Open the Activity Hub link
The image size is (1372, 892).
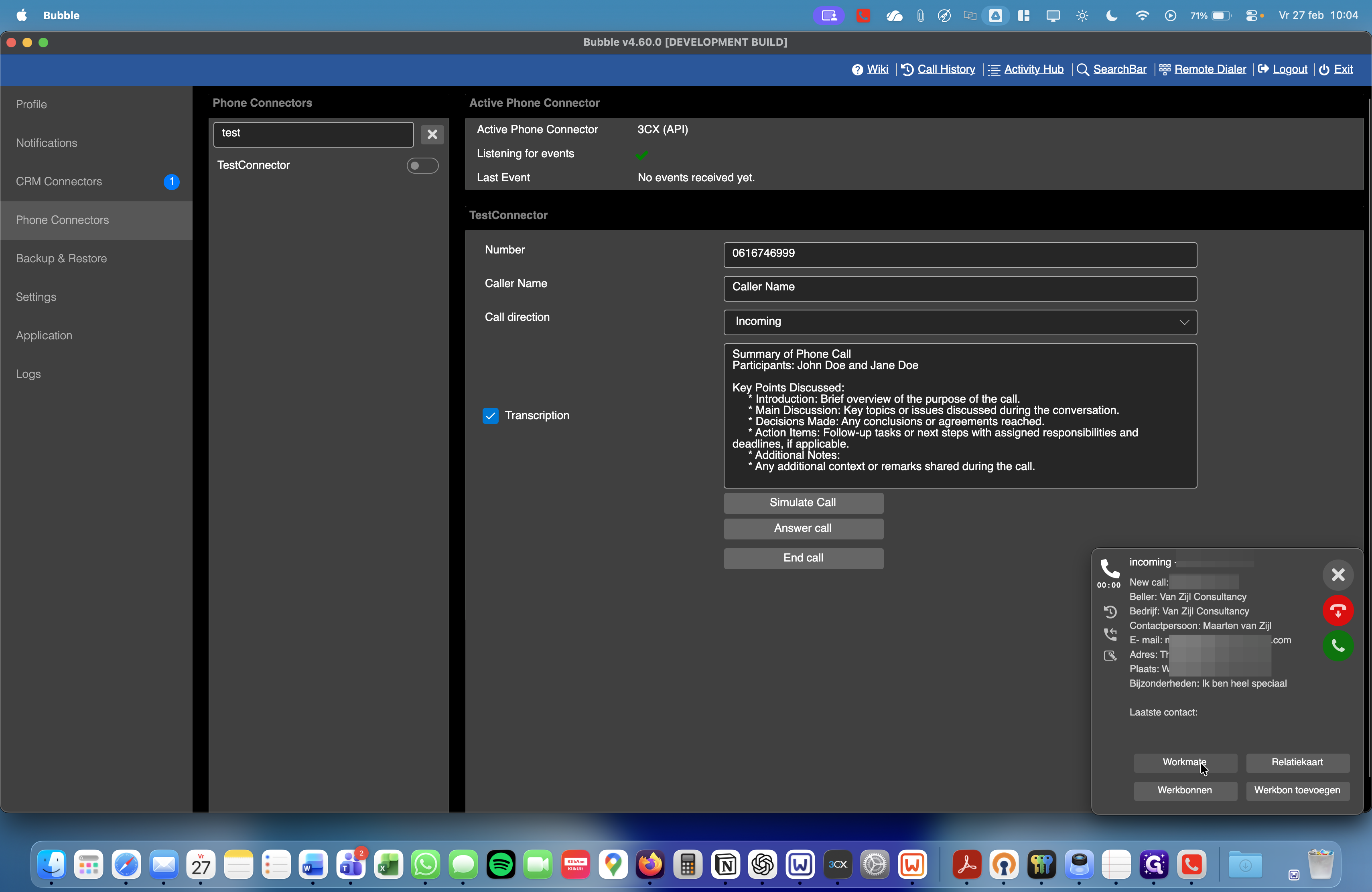pos(1033,69)
